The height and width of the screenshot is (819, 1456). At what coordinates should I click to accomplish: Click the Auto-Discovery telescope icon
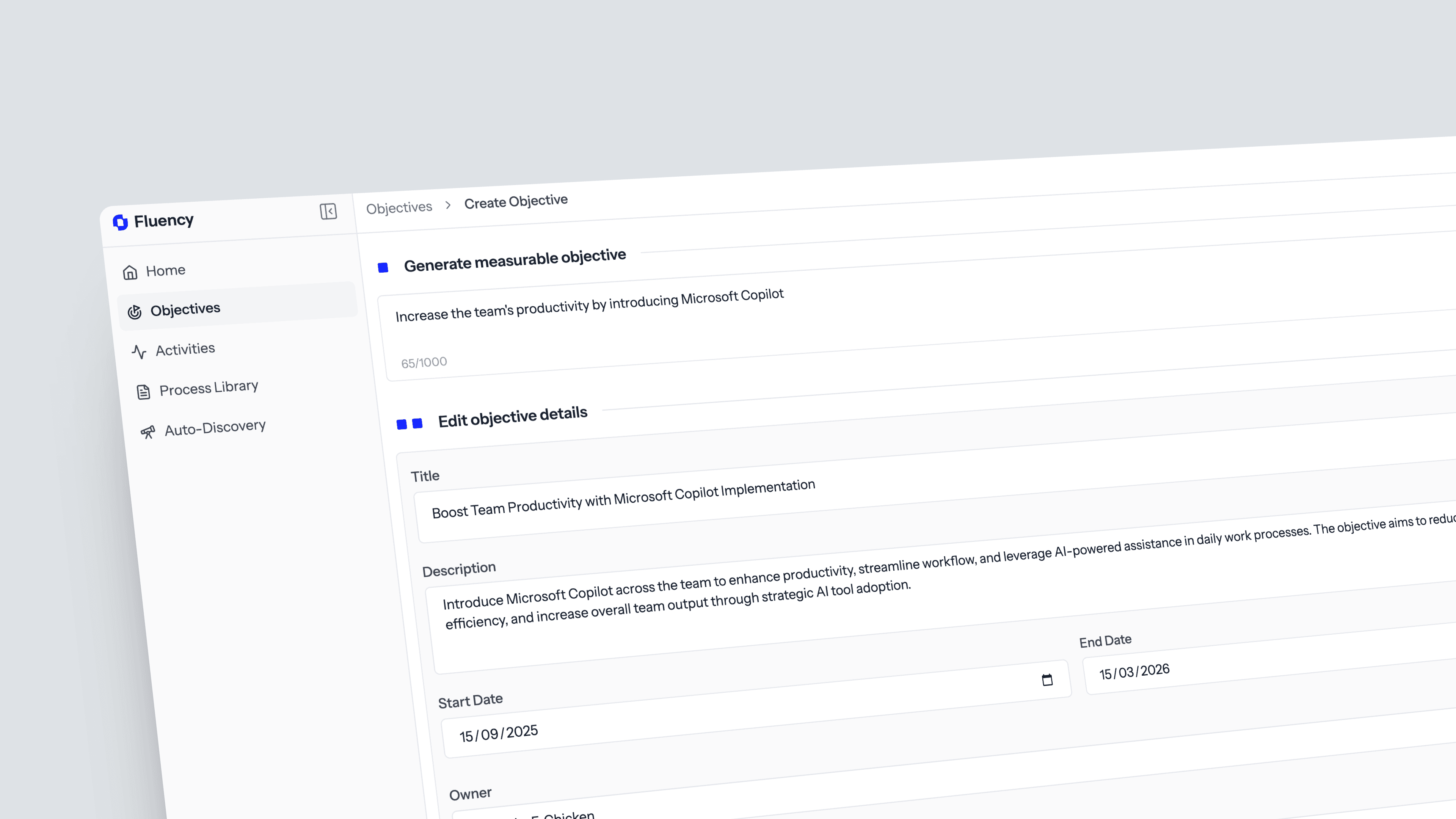148,432
